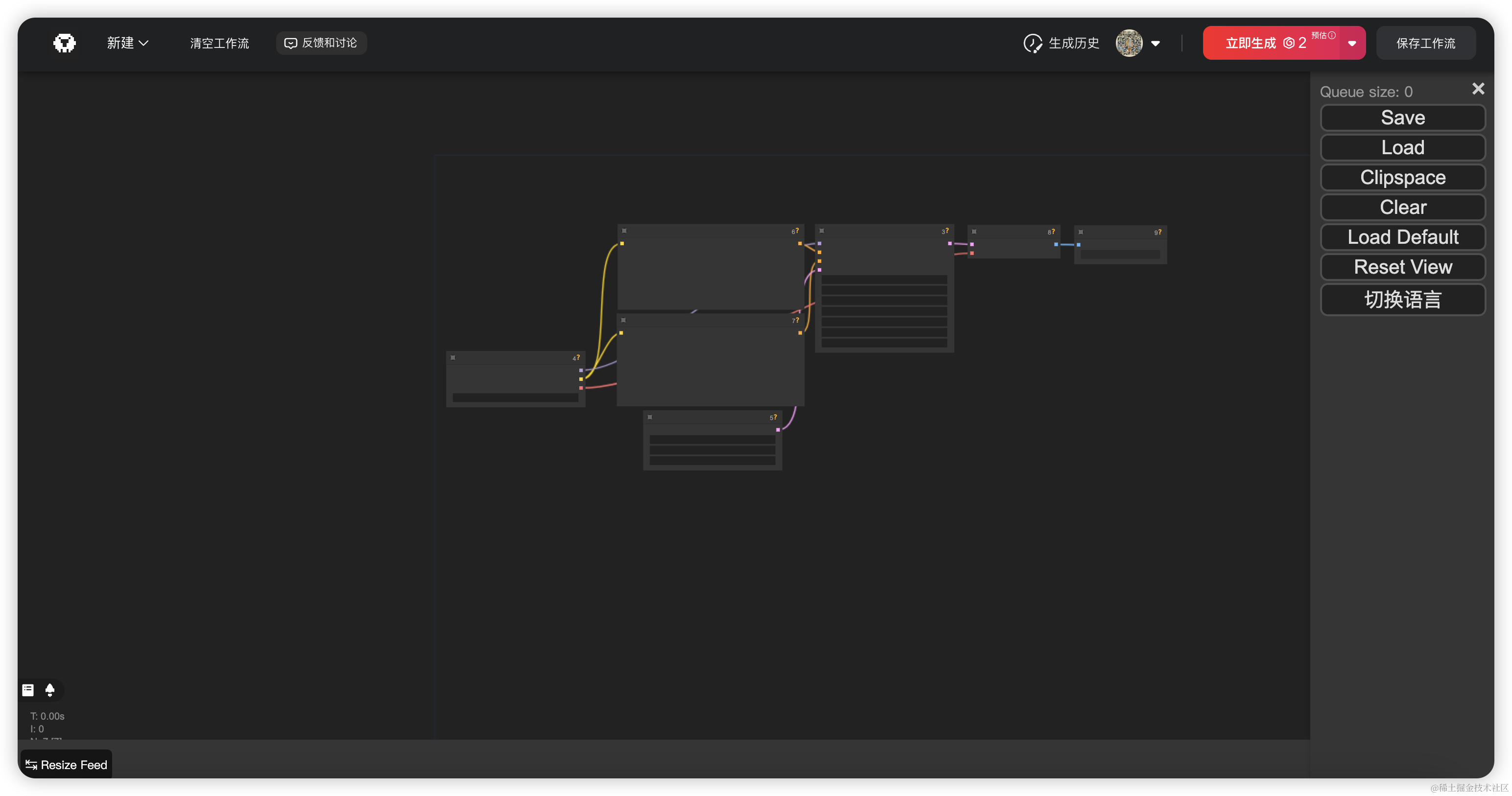Click the Reset View button
Viewport: 1512px width, 796px height.
click(x=1402, y=267)
